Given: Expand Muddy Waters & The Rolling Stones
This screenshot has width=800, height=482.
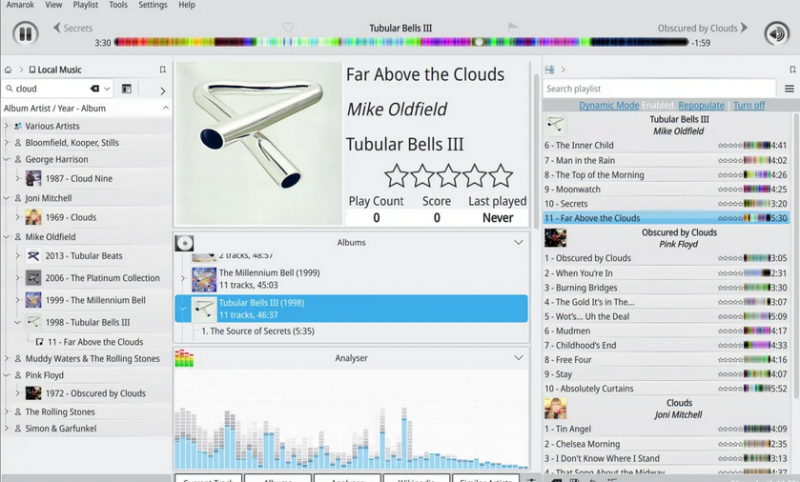Looking at the screenshot, I should click(x=7, y=359).
